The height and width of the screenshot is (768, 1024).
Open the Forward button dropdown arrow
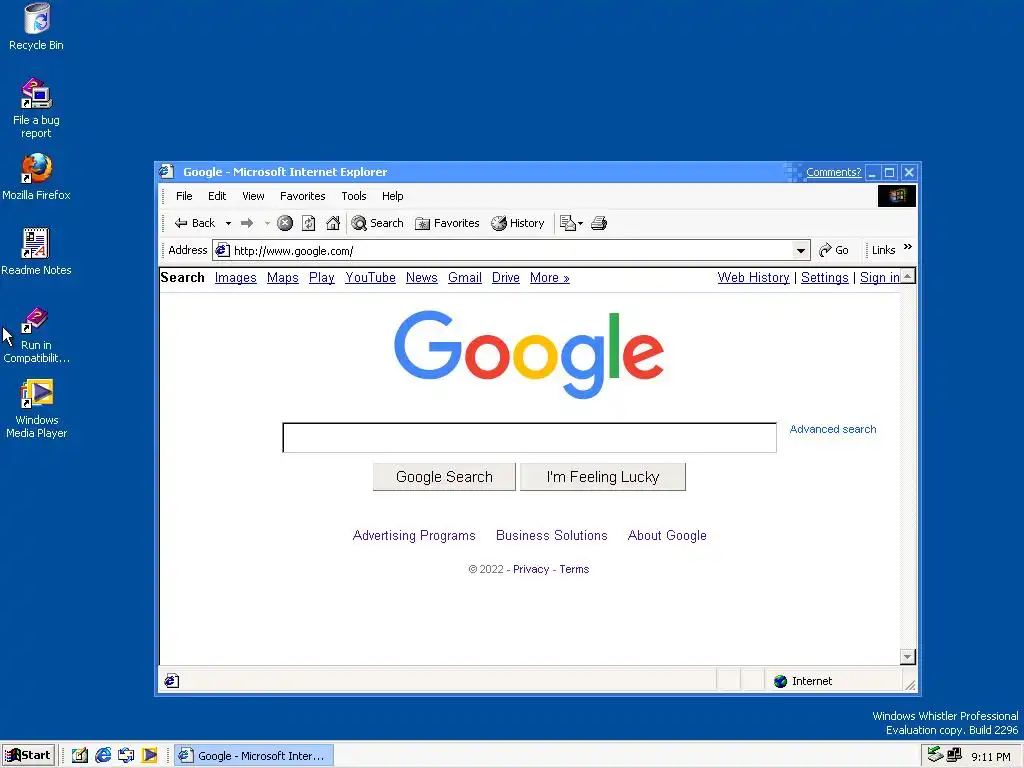267,223
